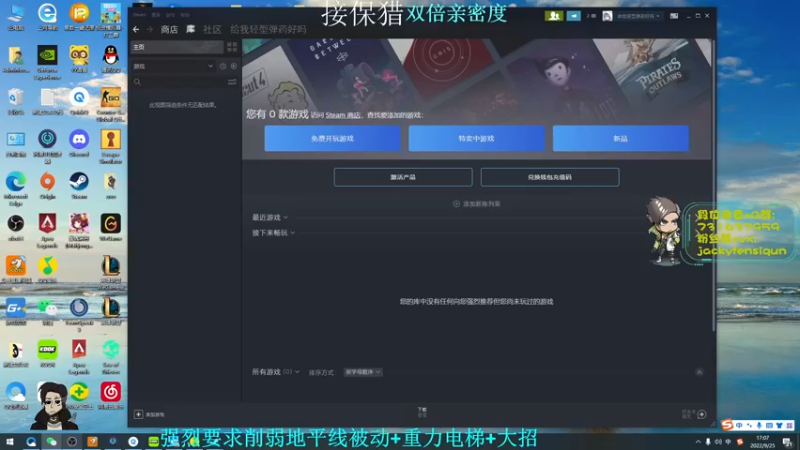Click the blue announcements icon
Viewport: 800px width, 450px height.
tap(573, 16)
